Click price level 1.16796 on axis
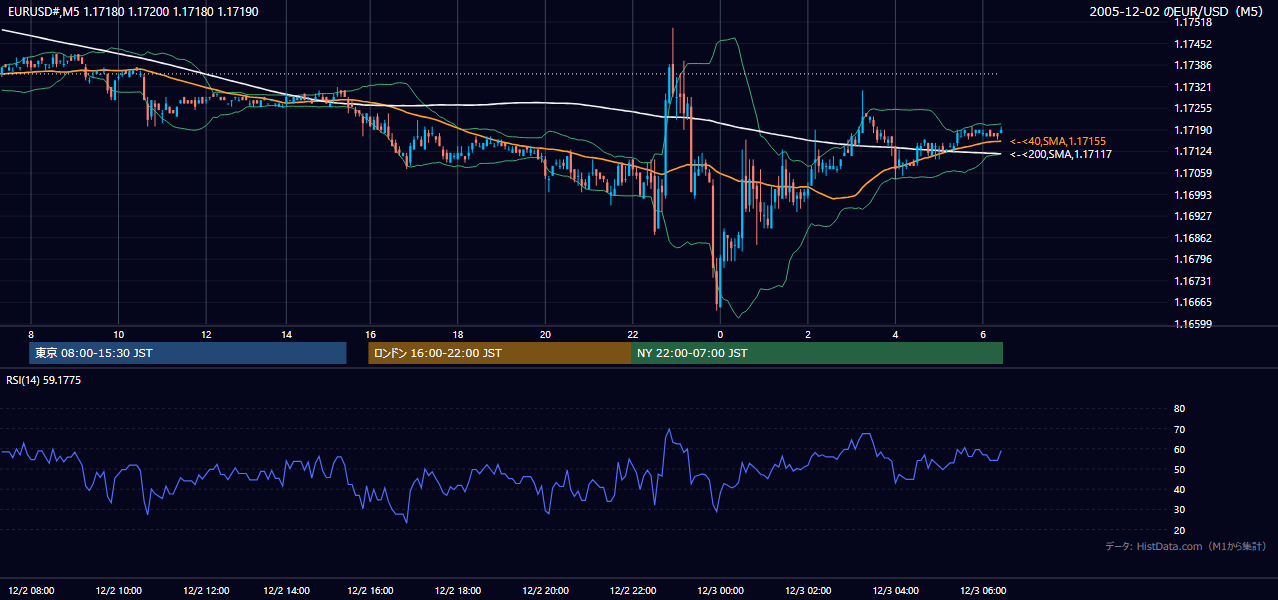Image resolution: width=1278 pixels, height=600 pixels. [1192, 259]
